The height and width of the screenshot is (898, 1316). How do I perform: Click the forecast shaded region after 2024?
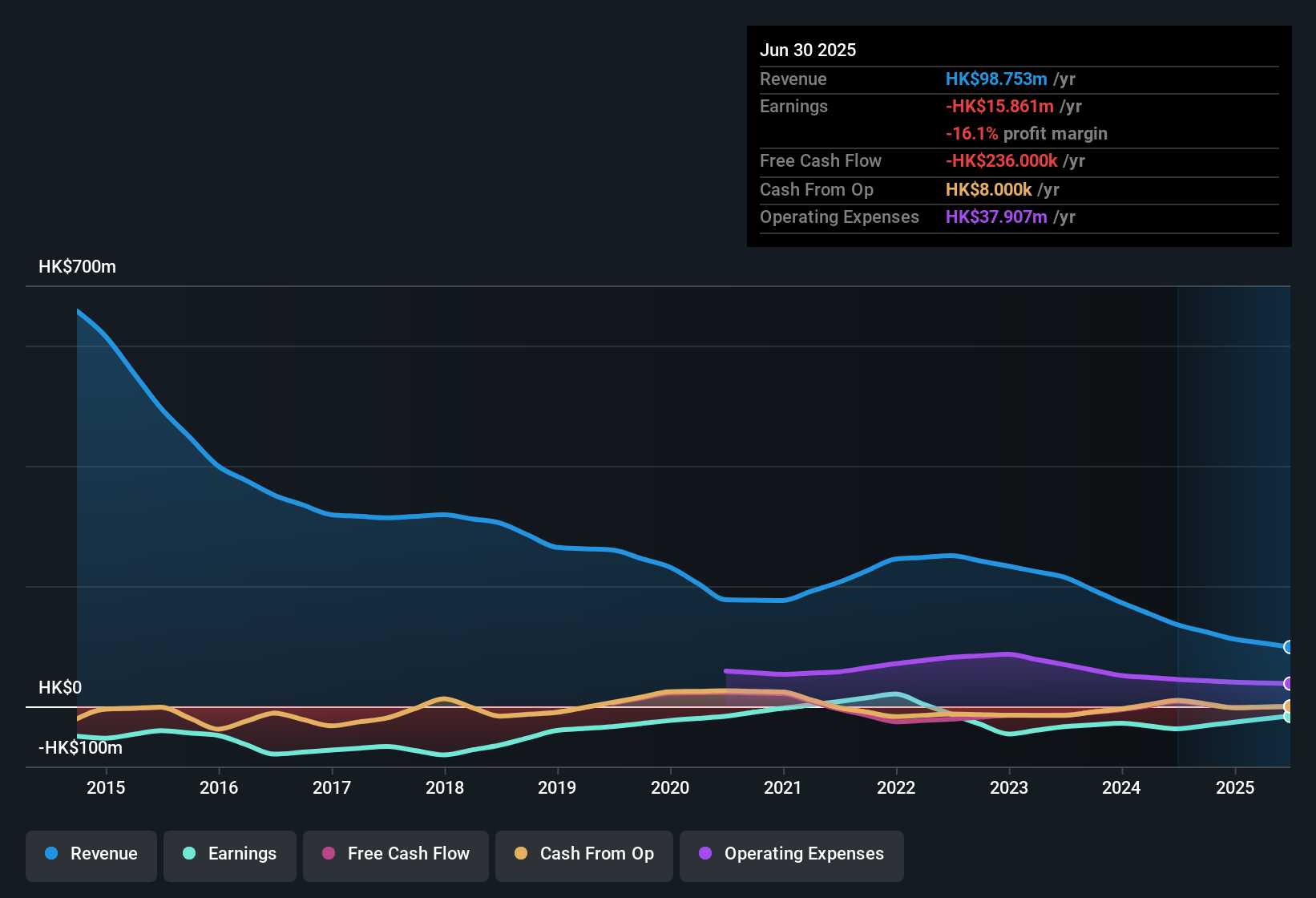click(x=1234, y=481)
